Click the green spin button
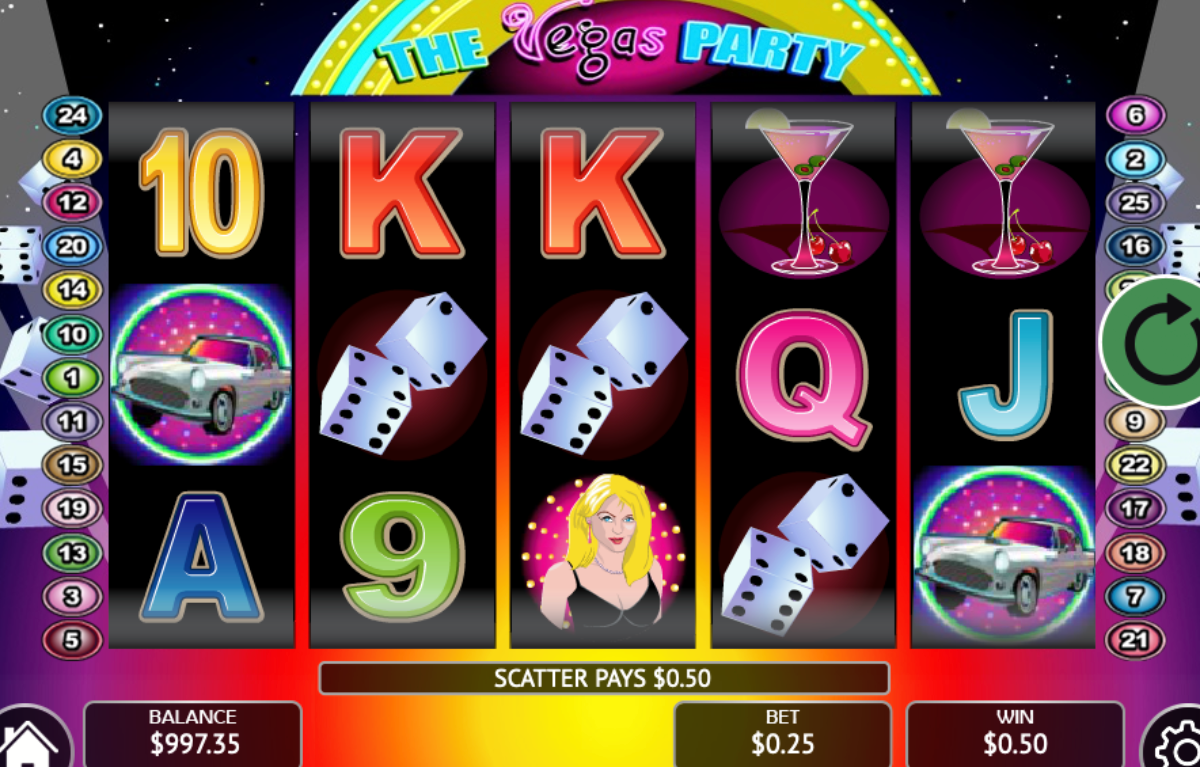The image size is (1200, 767). (x=1152, y=342)
